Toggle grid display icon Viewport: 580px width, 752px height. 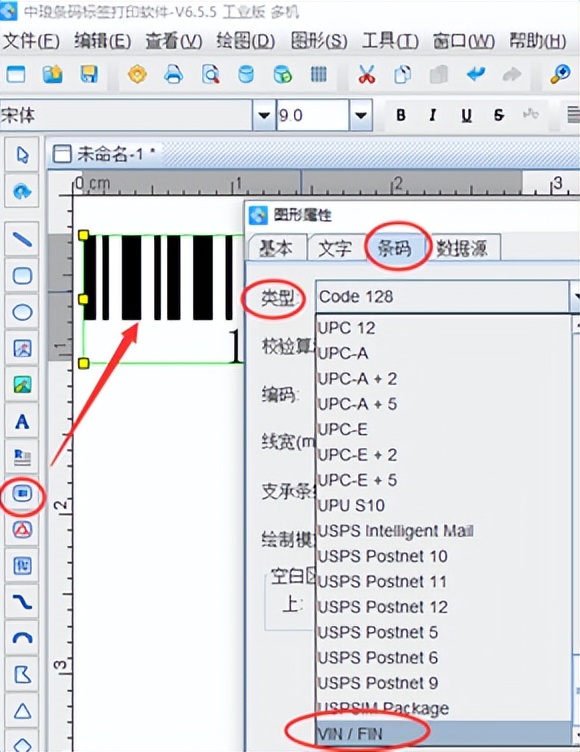pos(319,74)
